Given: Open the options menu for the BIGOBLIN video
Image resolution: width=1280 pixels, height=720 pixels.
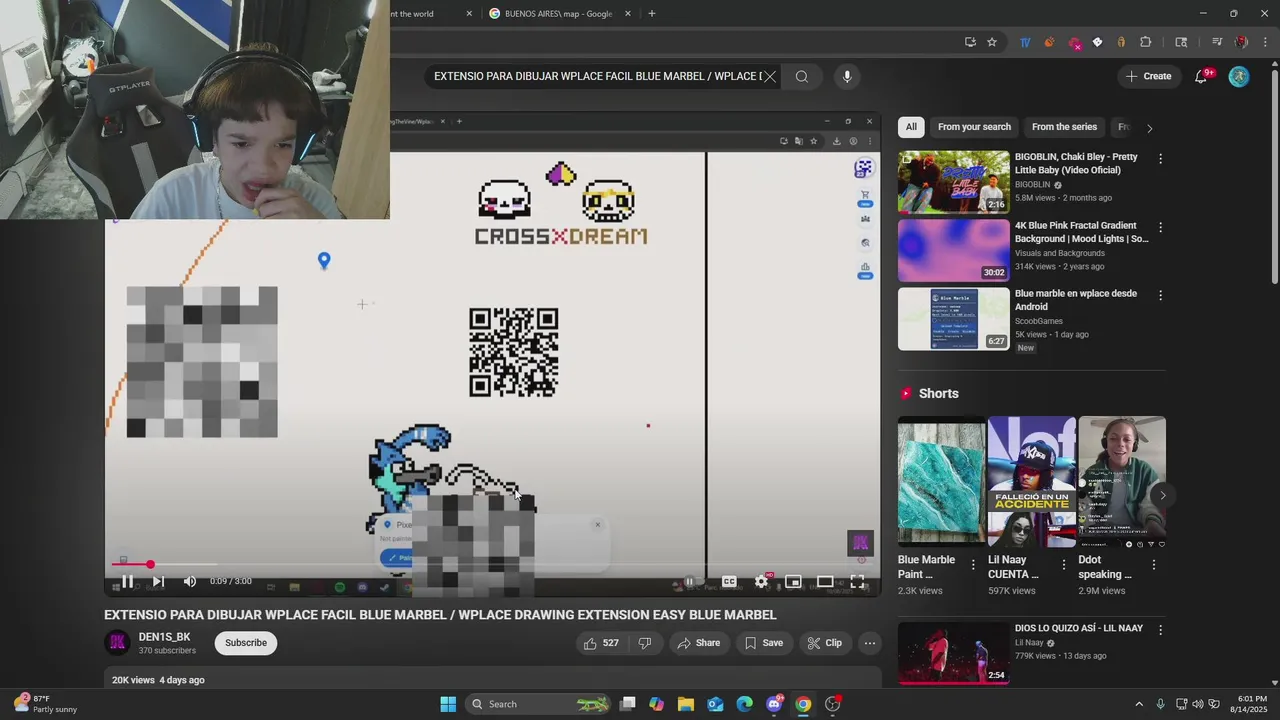Looking at the screenshot, I should (1160, 159).
